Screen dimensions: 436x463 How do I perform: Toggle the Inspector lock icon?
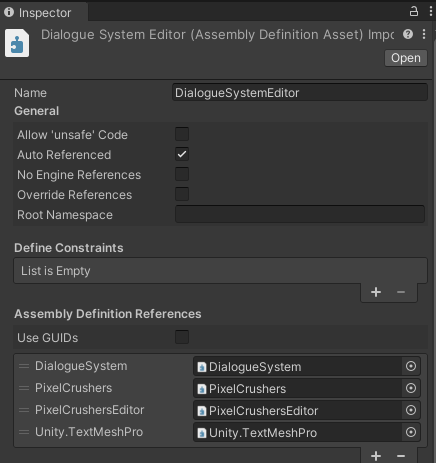tap(414, 11)
